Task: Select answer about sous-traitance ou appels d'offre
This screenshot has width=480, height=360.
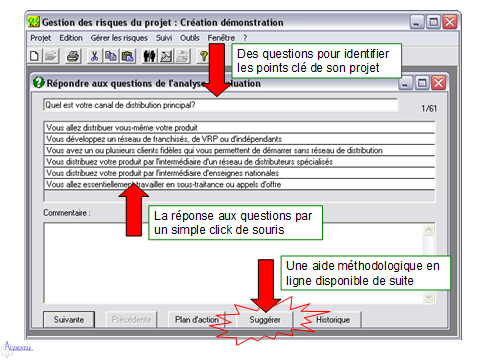Action: (x=239, y=184)
